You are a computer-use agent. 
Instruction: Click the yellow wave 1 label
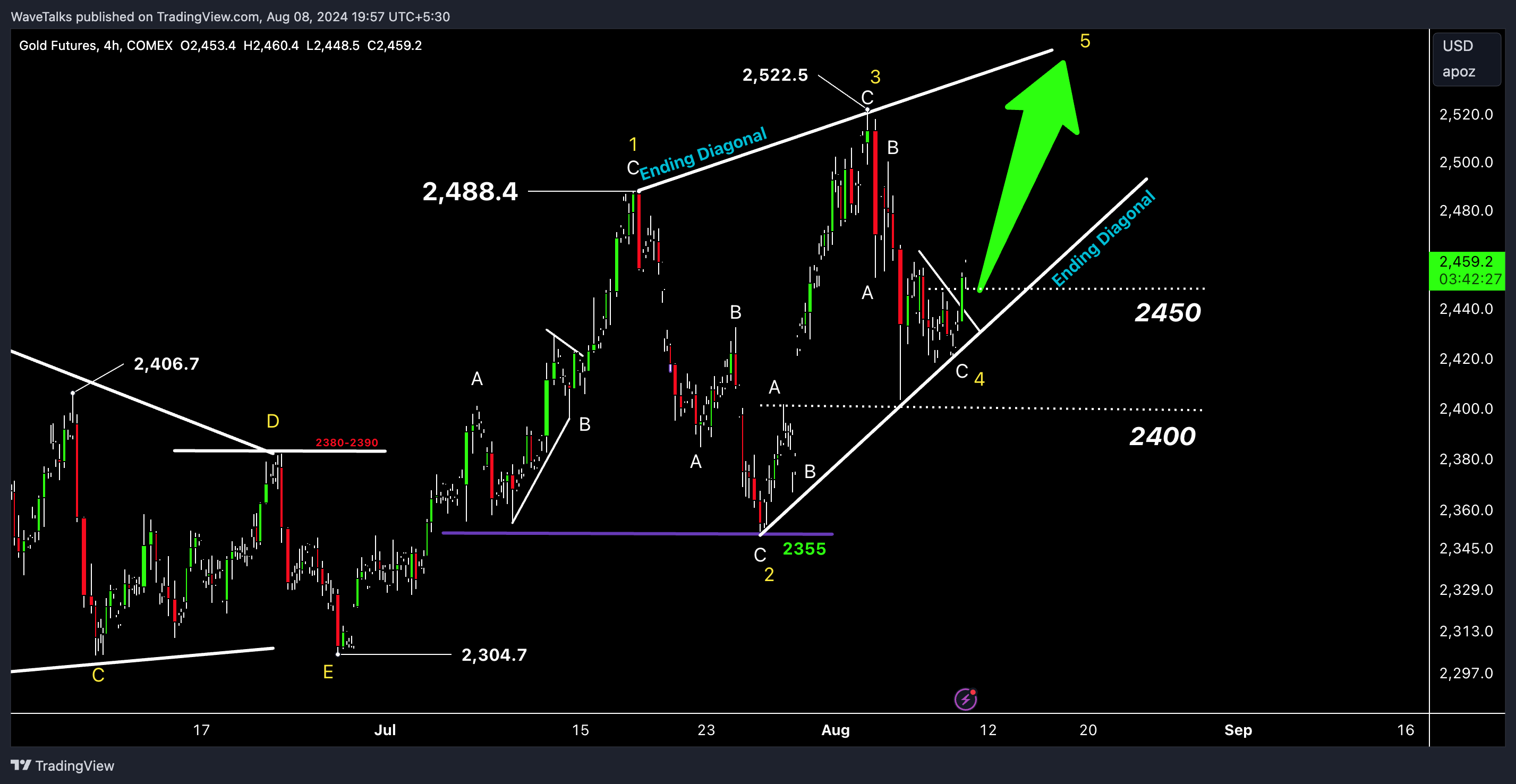point(633,144)
